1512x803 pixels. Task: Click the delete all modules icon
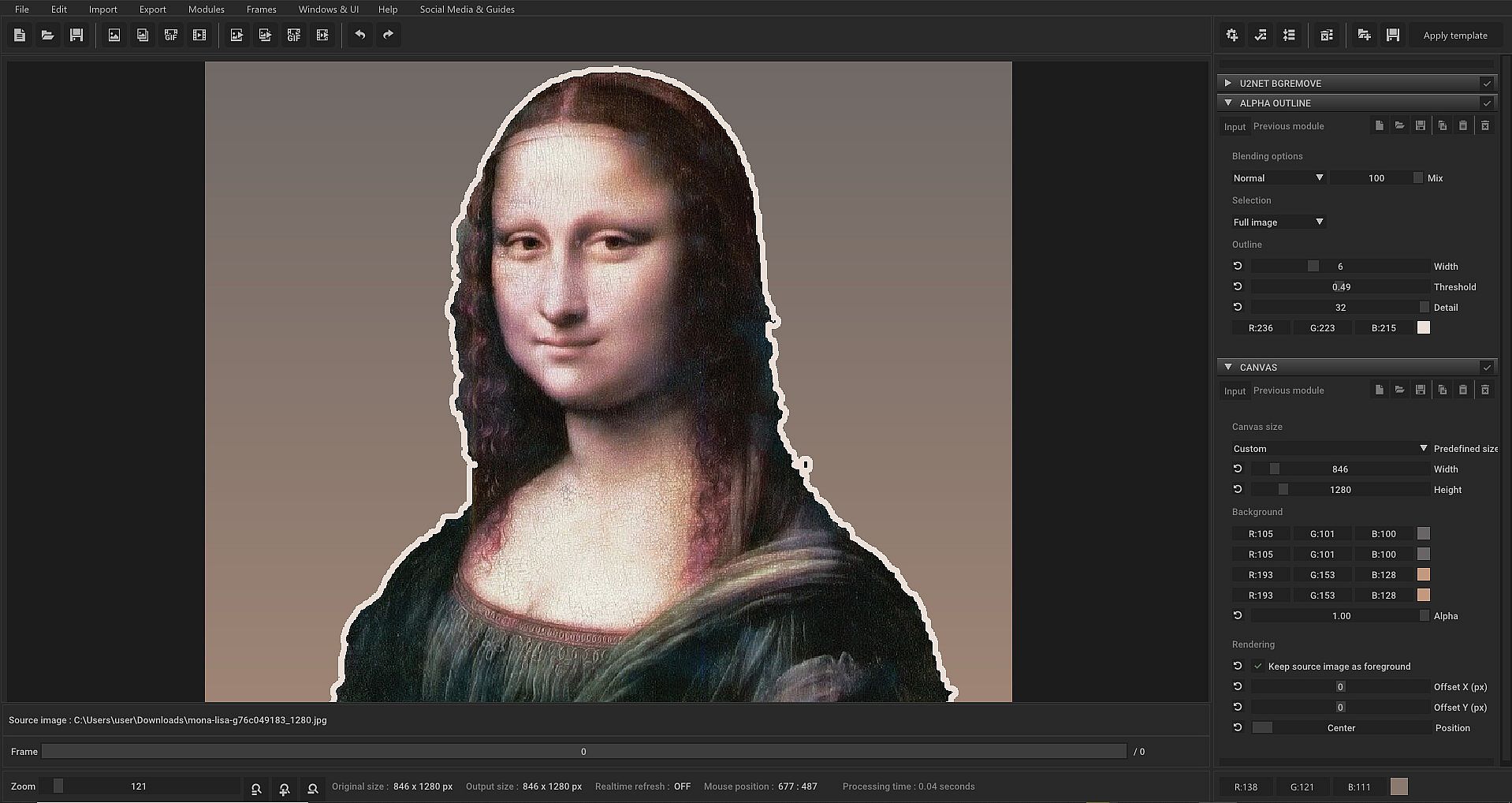[x=1327, y=35]
